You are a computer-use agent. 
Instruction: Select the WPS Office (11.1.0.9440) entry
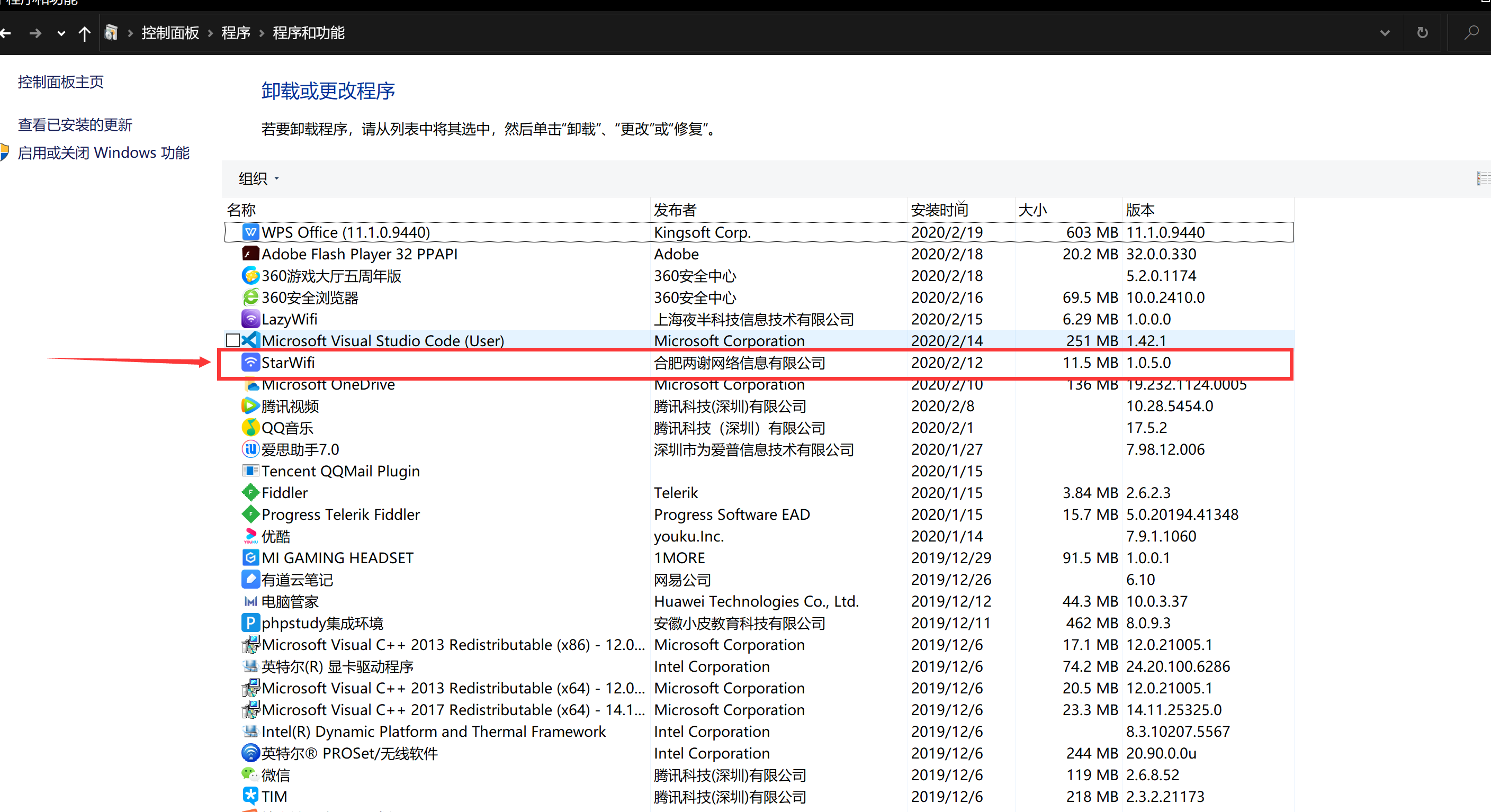(759, 232)
